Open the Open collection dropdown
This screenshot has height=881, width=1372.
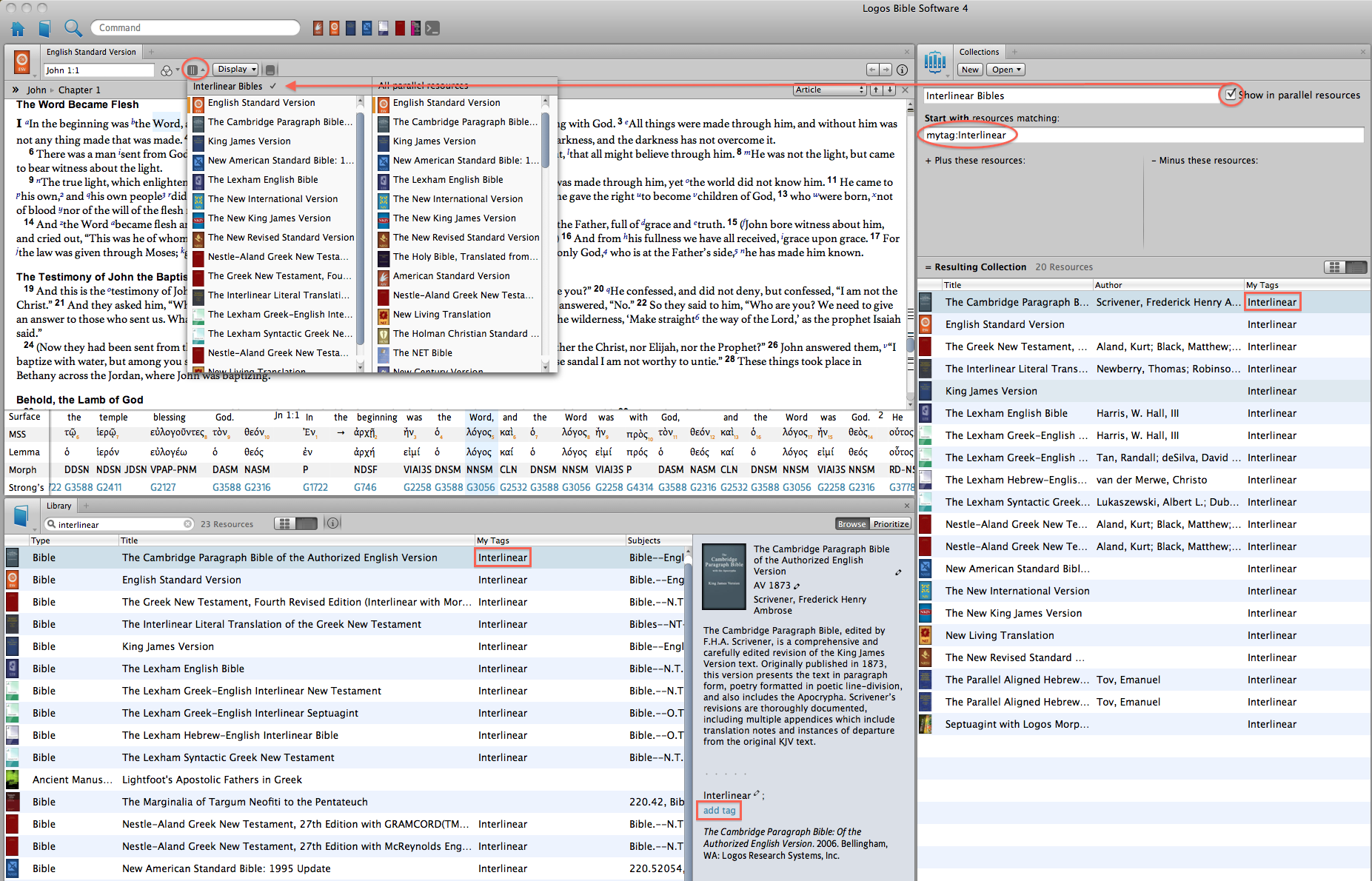(x=1006, y=70)
